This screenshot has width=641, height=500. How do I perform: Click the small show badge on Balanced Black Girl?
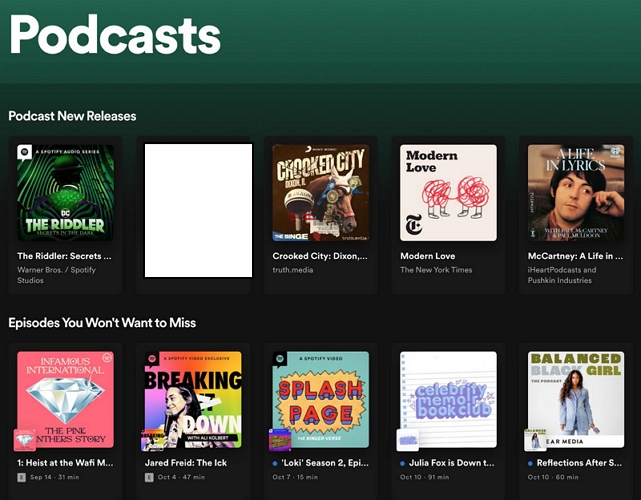[537, 439]
